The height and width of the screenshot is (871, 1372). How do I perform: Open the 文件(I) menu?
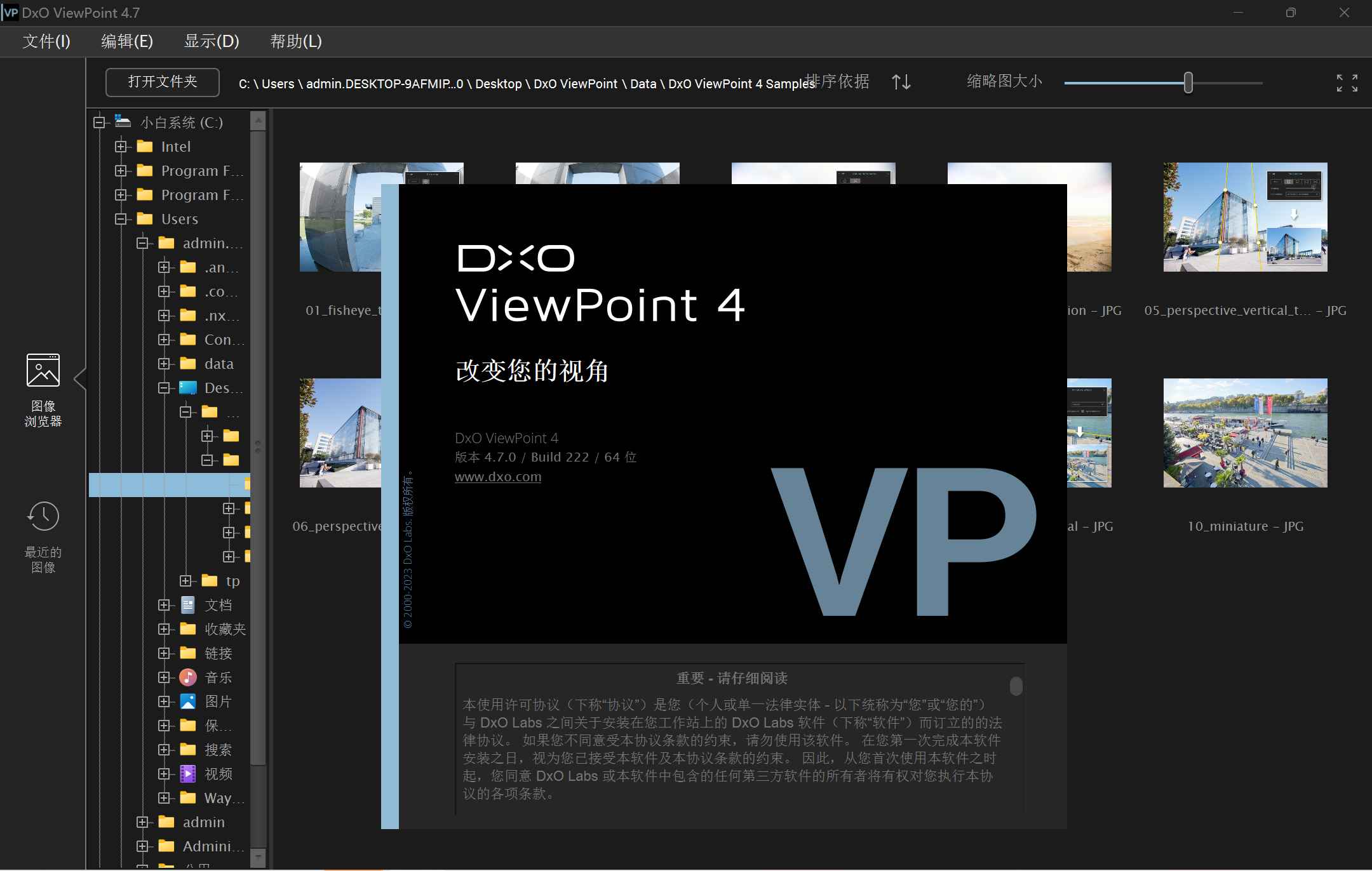46,41
